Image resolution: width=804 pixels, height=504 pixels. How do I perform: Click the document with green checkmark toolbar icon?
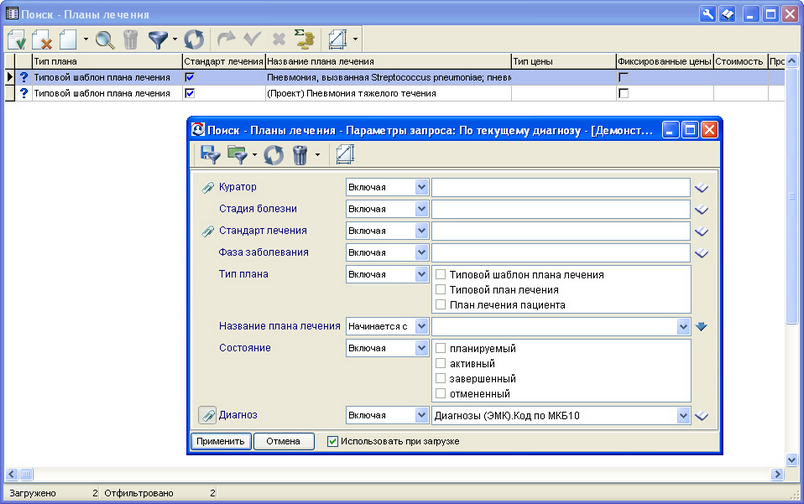16,39
